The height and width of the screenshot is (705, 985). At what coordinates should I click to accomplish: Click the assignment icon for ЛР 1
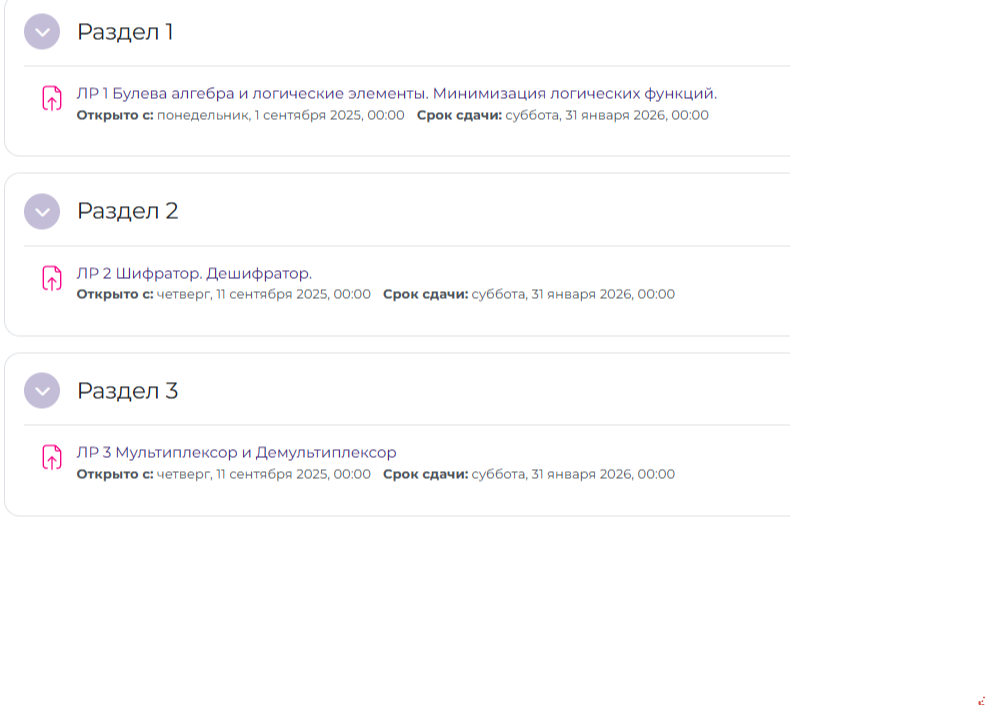(x=51, y=99)
